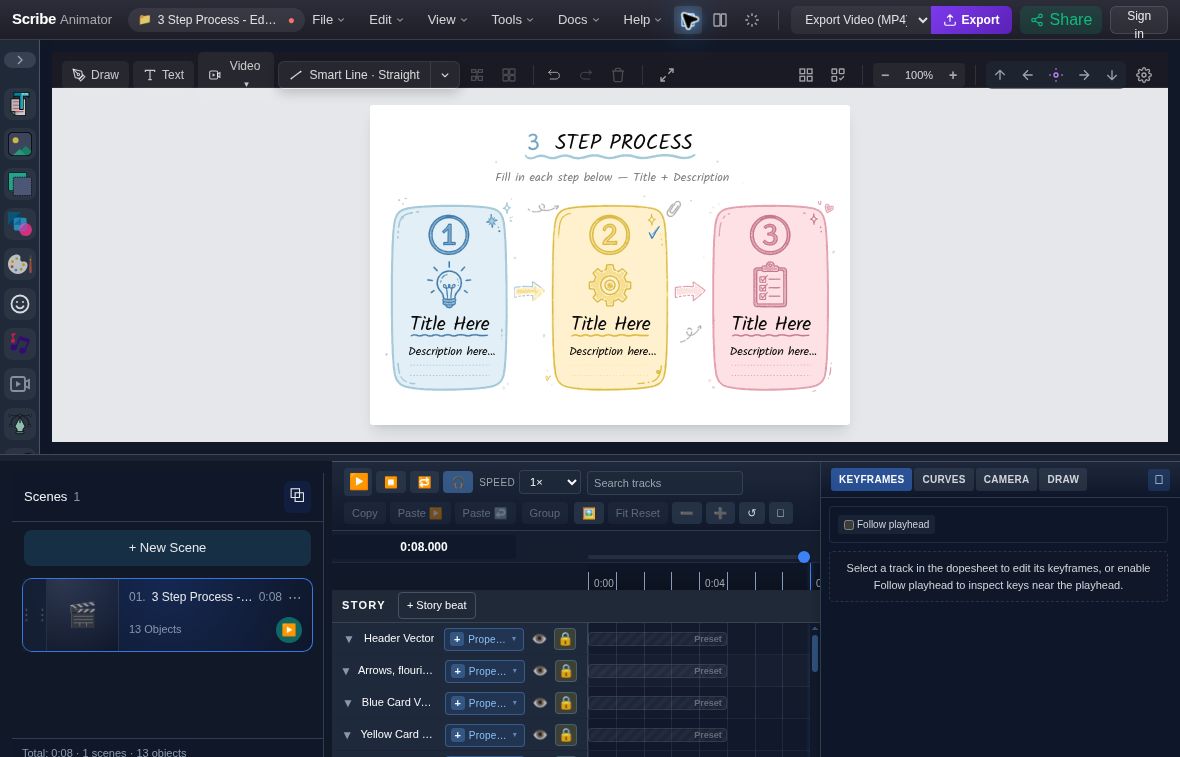Toggle the lock on Header Vector track

tap(565, 639)
